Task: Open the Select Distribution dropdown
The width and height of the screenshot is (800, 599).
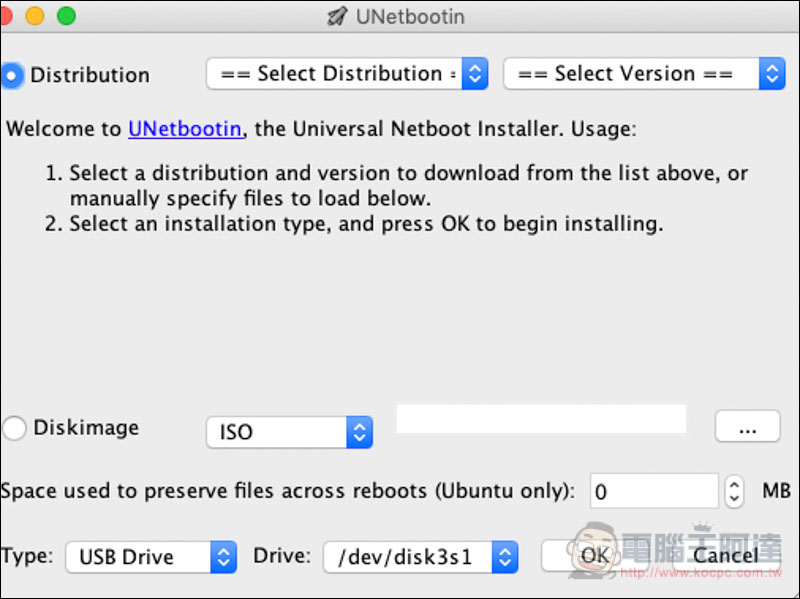Action: pos(347,74)
